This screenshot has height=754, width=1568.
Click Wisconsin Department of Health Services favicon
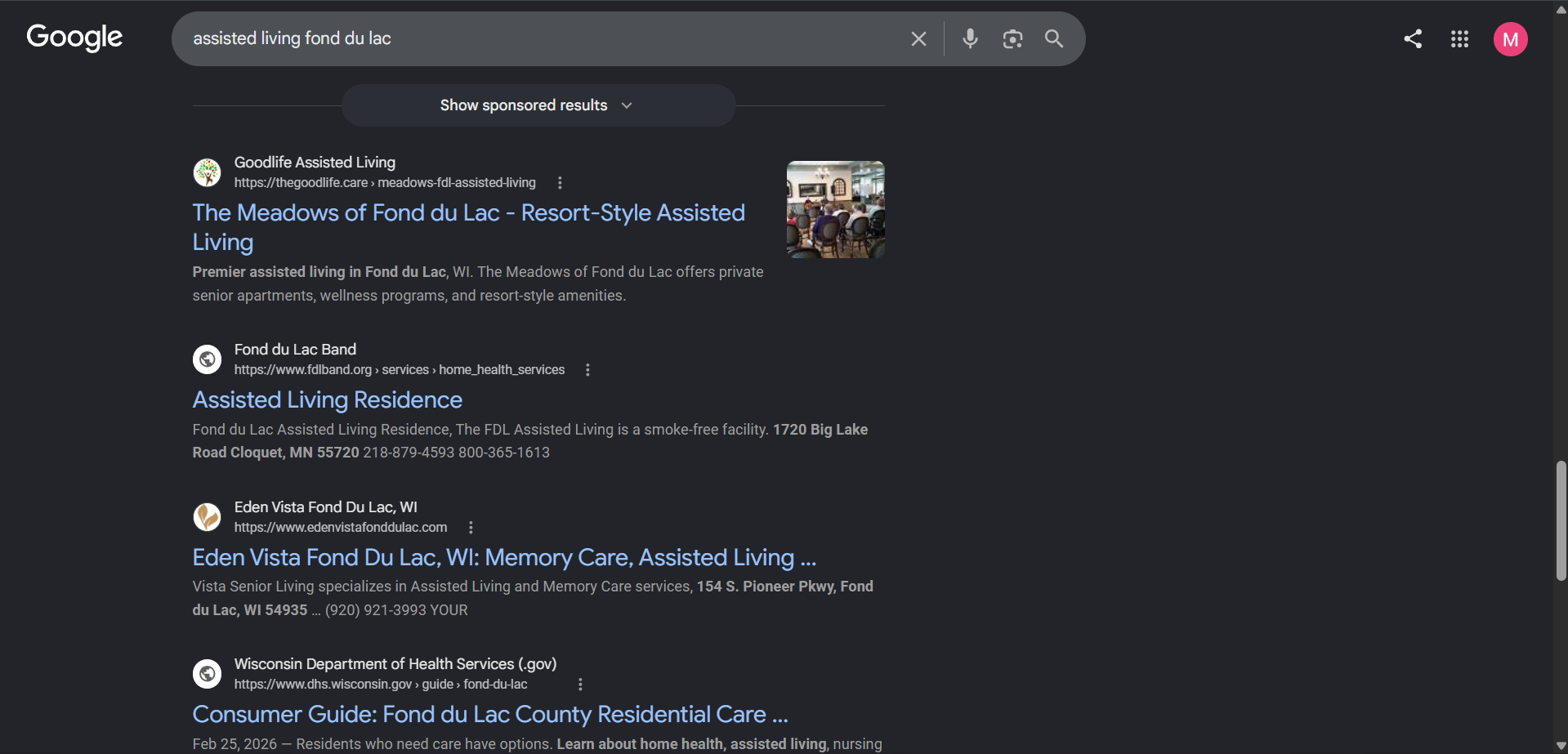207,674
